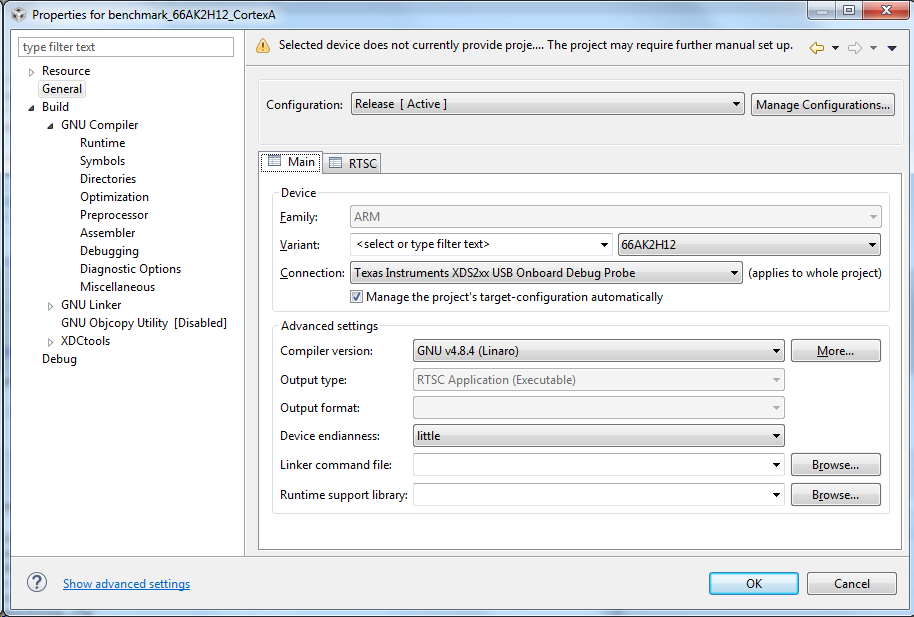Click the help question mark icon
Screen dimensions: 914x617
point(37,582)
